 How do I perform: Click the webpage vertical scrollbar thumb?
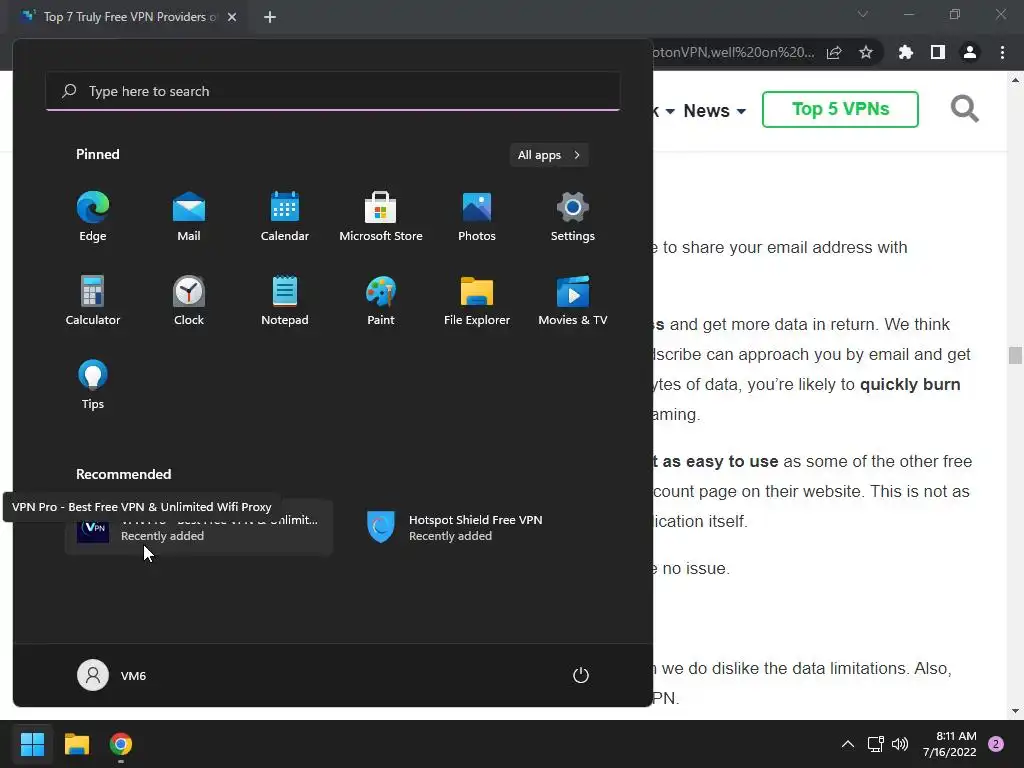[1015, 355]
